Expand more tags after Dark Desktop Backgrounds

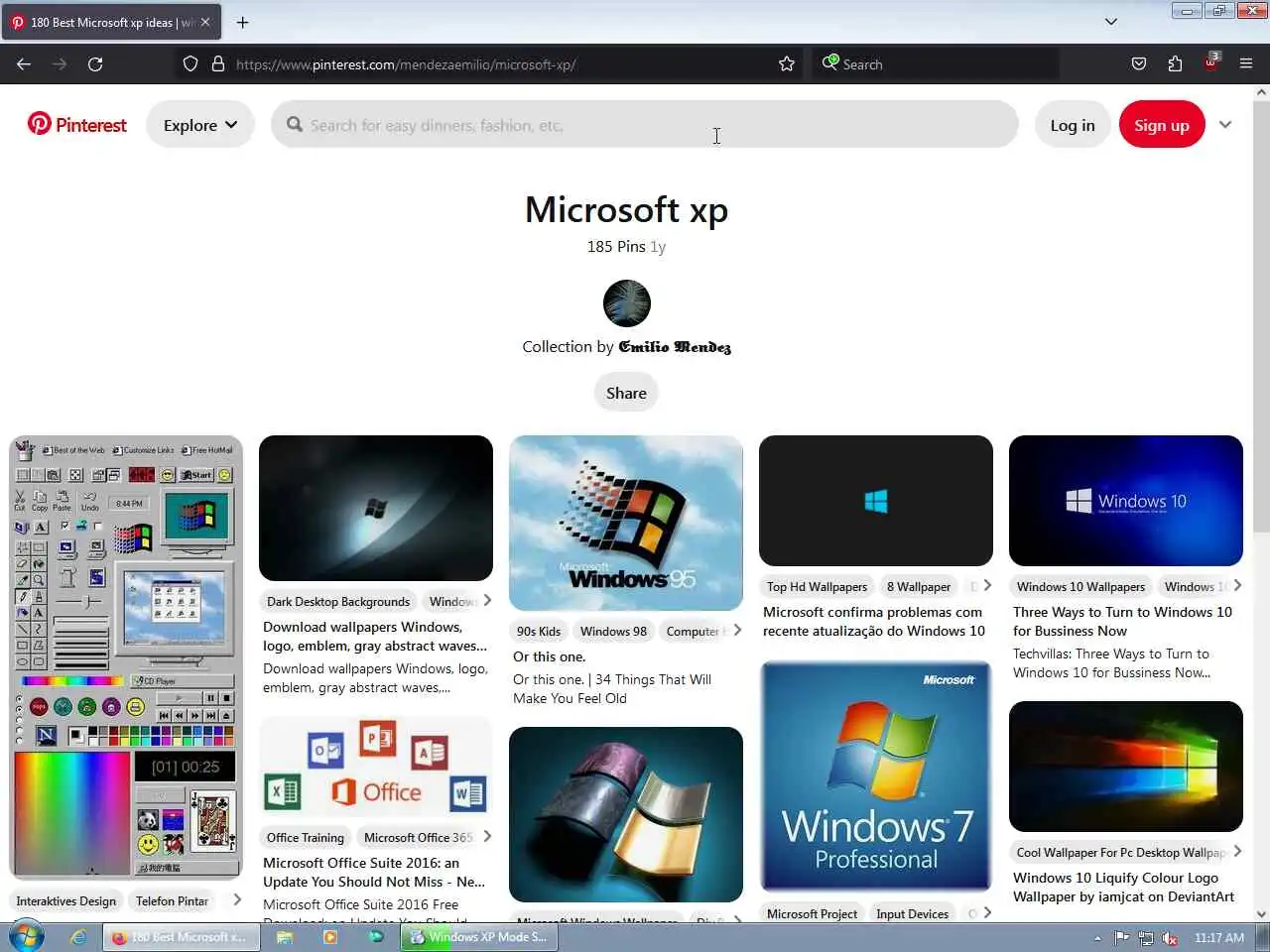pyautogui.click(x=487, y=600)
